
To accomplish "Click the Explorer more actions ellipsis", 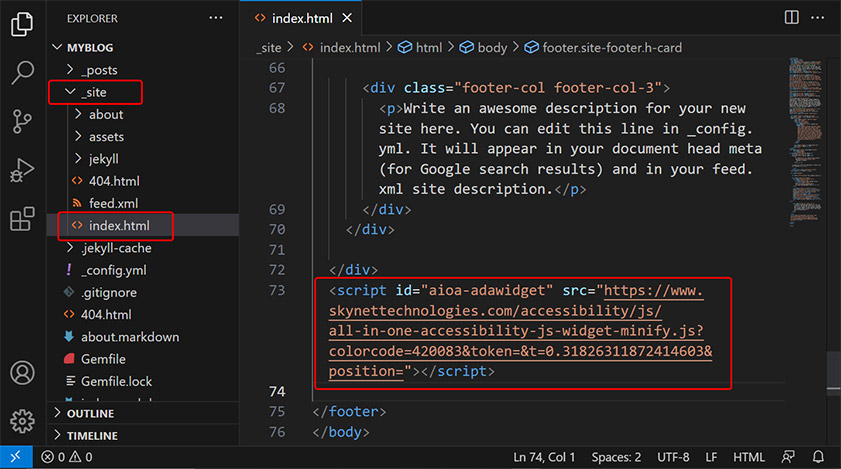I will point(216,18).
